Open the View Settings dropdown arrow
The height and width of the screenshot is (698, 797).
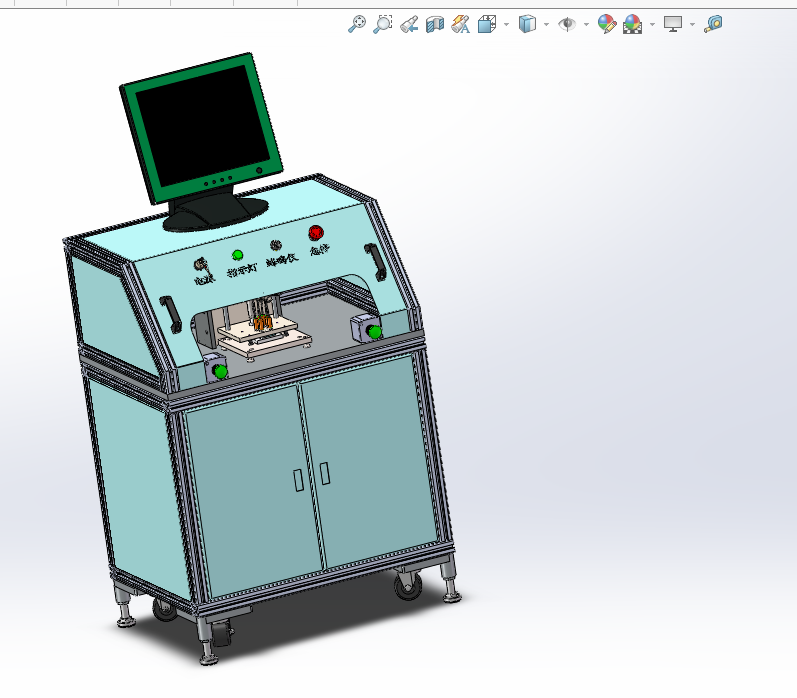(x=692, y=24)
